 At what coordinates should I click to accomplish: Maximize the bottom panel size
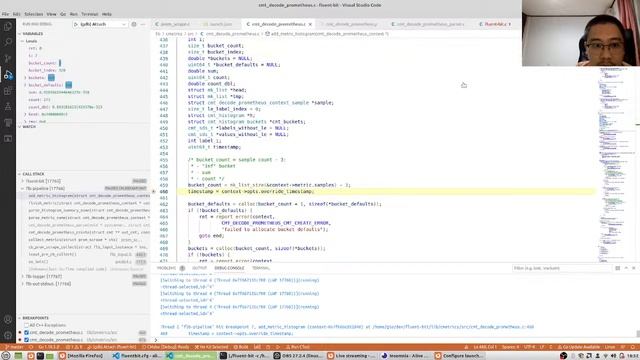626,268
